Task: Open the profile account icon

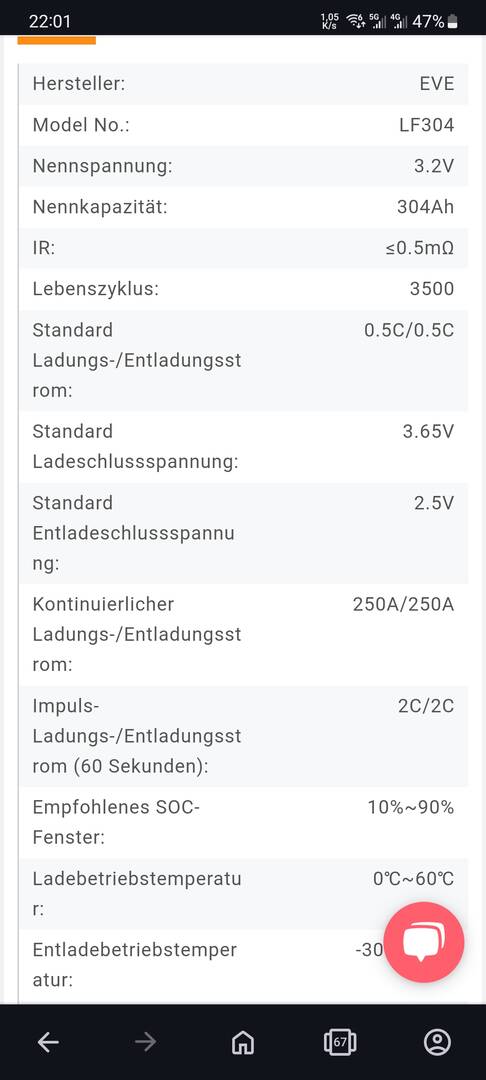Action: (437, 1042)
